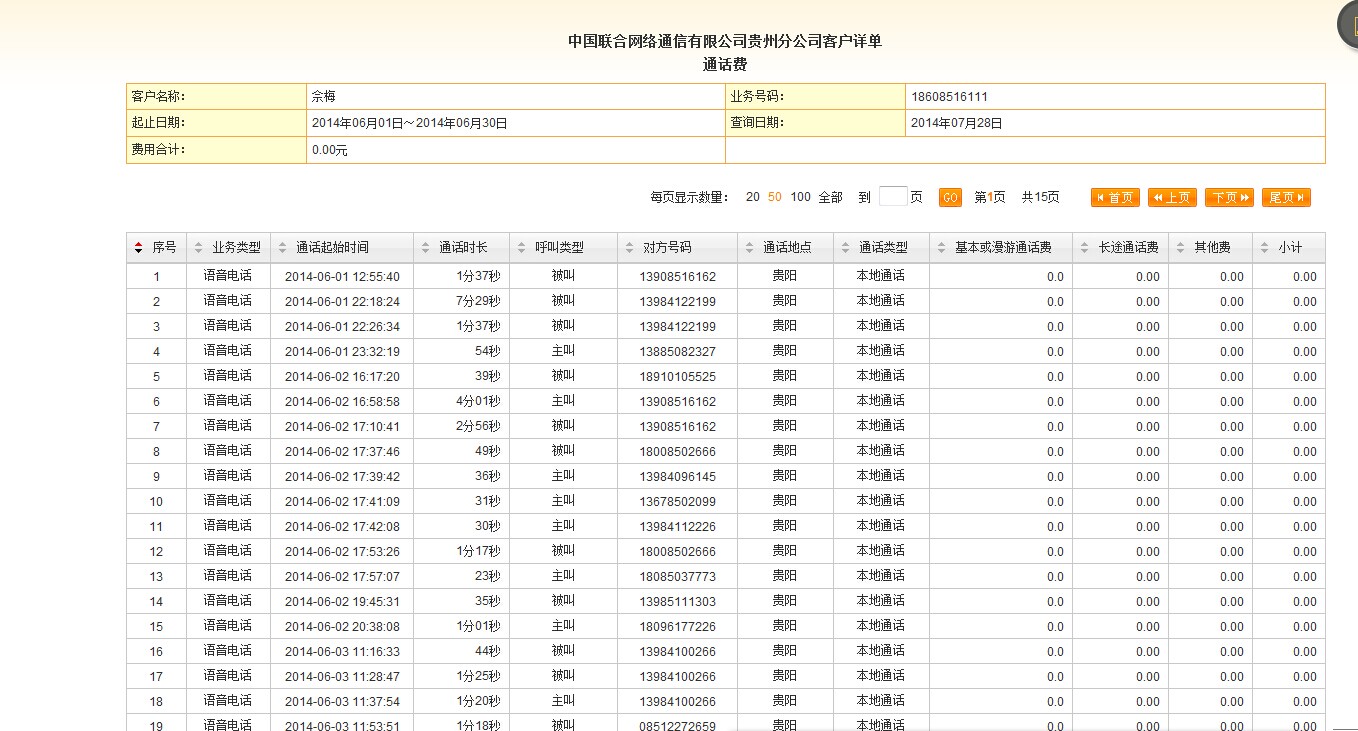This screenshot has height=731, width=1358.
Task: Click sort arrows next to 呼叫类型
Action: pyautogui.click(x=521, y=248)
